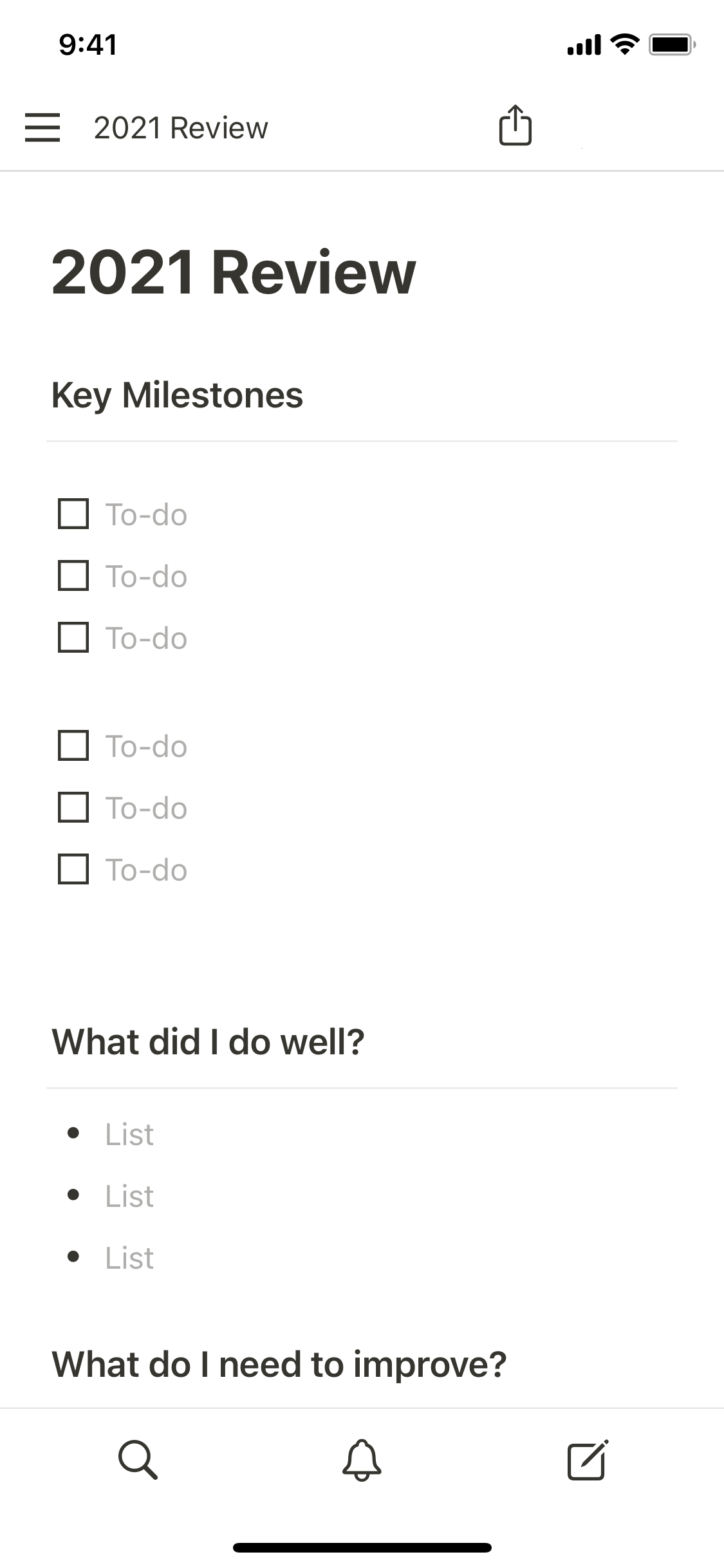The image size is (724, 1568).
Task: Tick the fifth To-do checkbox
Action: tap(73, 807)
